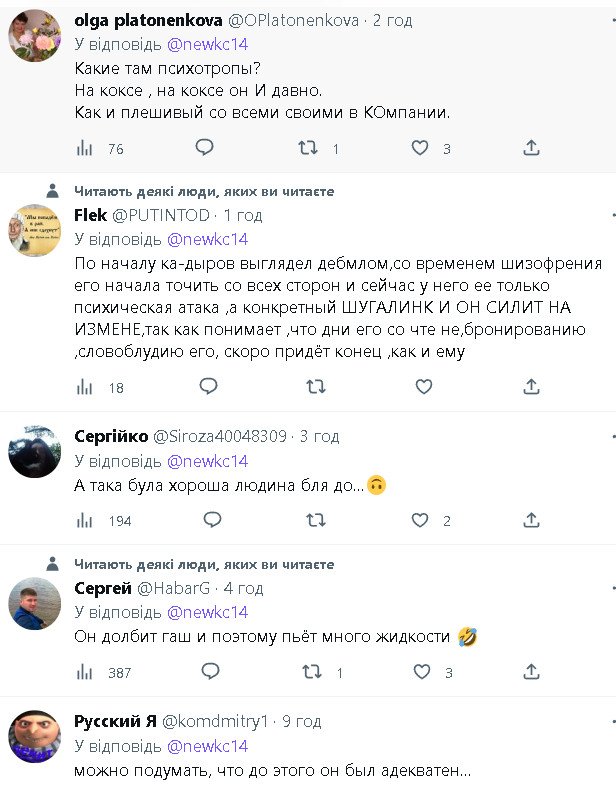Viewport: 616px width, 785px height.
Task: View analytics for Flek's tweet
Action: (x=86, y=387)
